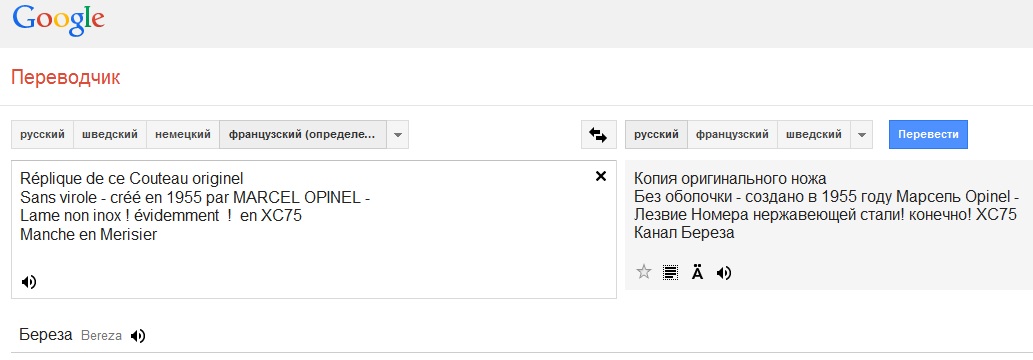1033x360 pixels.
Task: Star the translation to save it
Action: (x=644, y=272)
